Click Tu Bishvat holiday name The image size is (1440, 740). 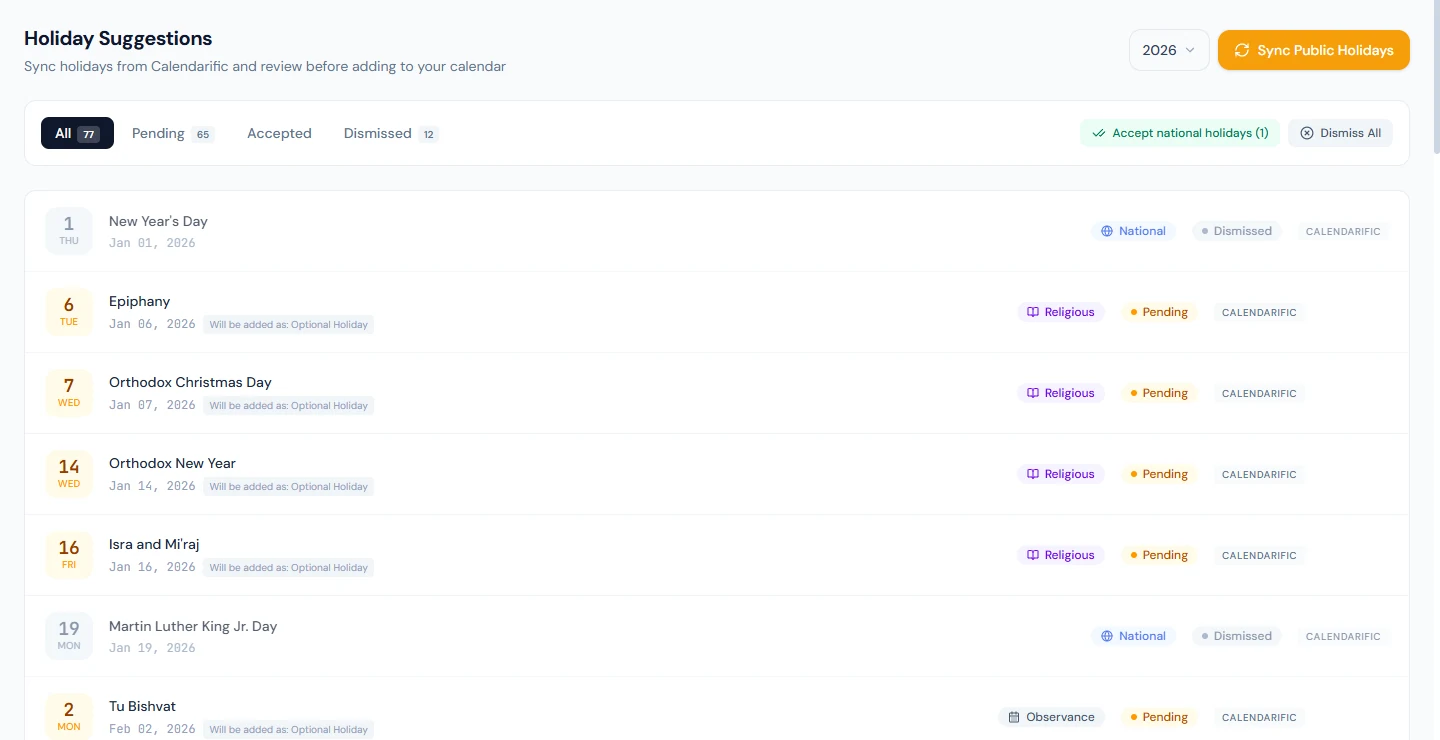pos(142,706)
